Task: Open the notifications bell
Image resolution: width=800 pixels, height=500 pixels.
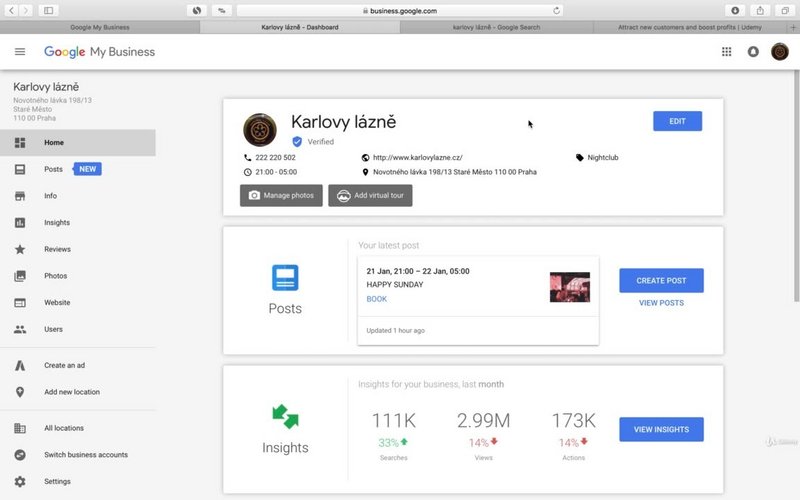Action: (x=753, y=52)
